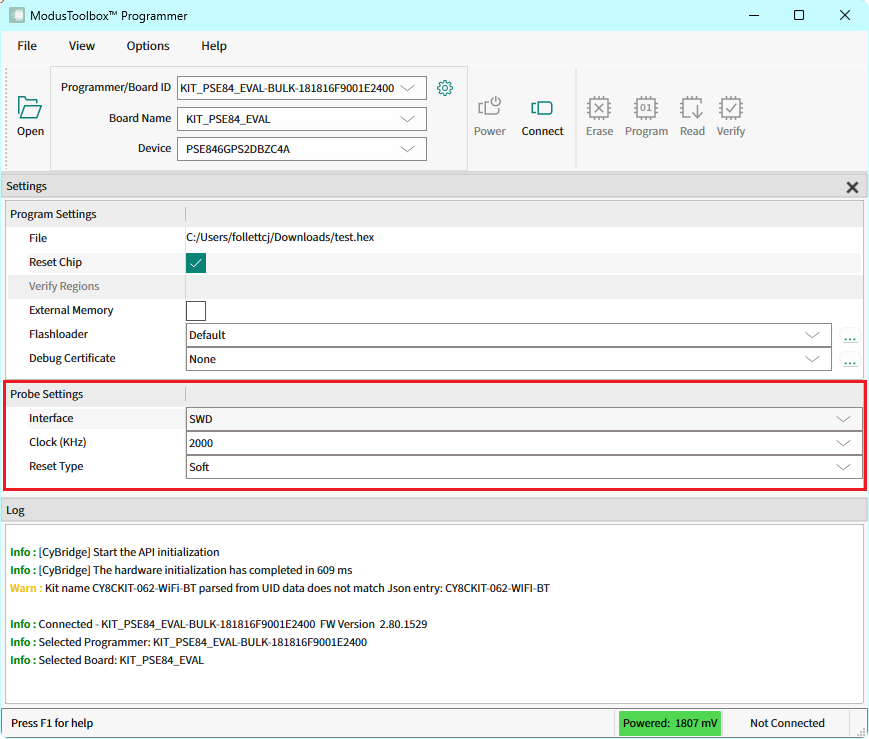This screenshot has height=739, width=869.
Task: Click the Connect icon in toolbar
Action: 542,108
